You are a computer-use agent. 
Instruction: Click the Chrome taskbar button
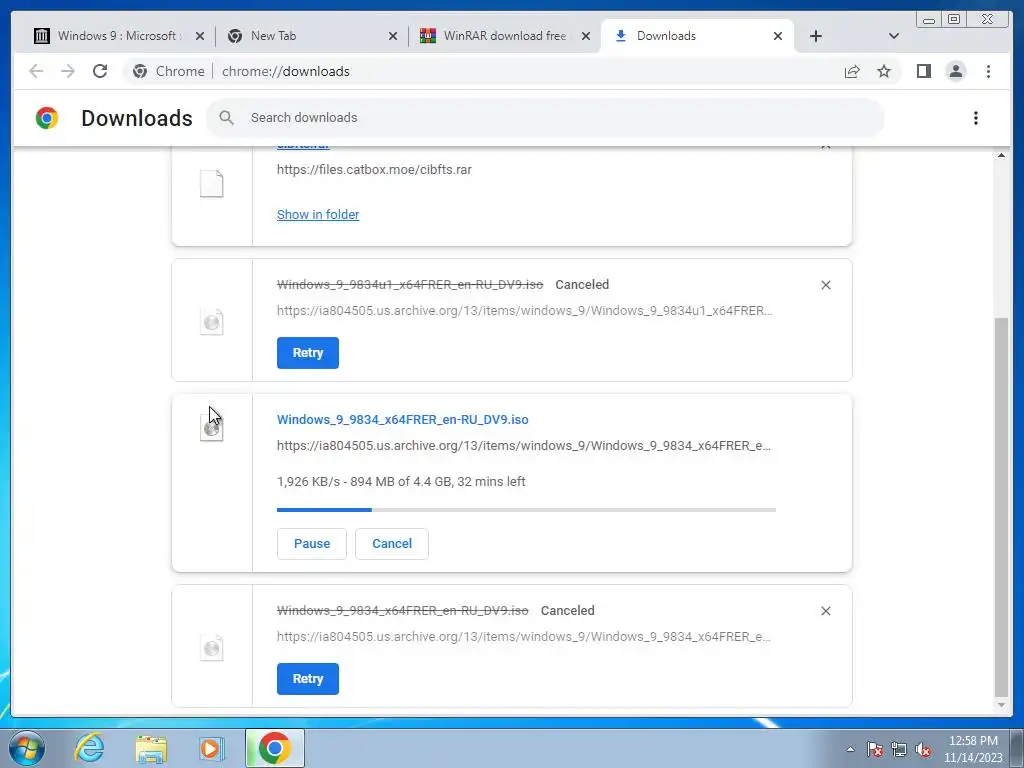[274, 748]
